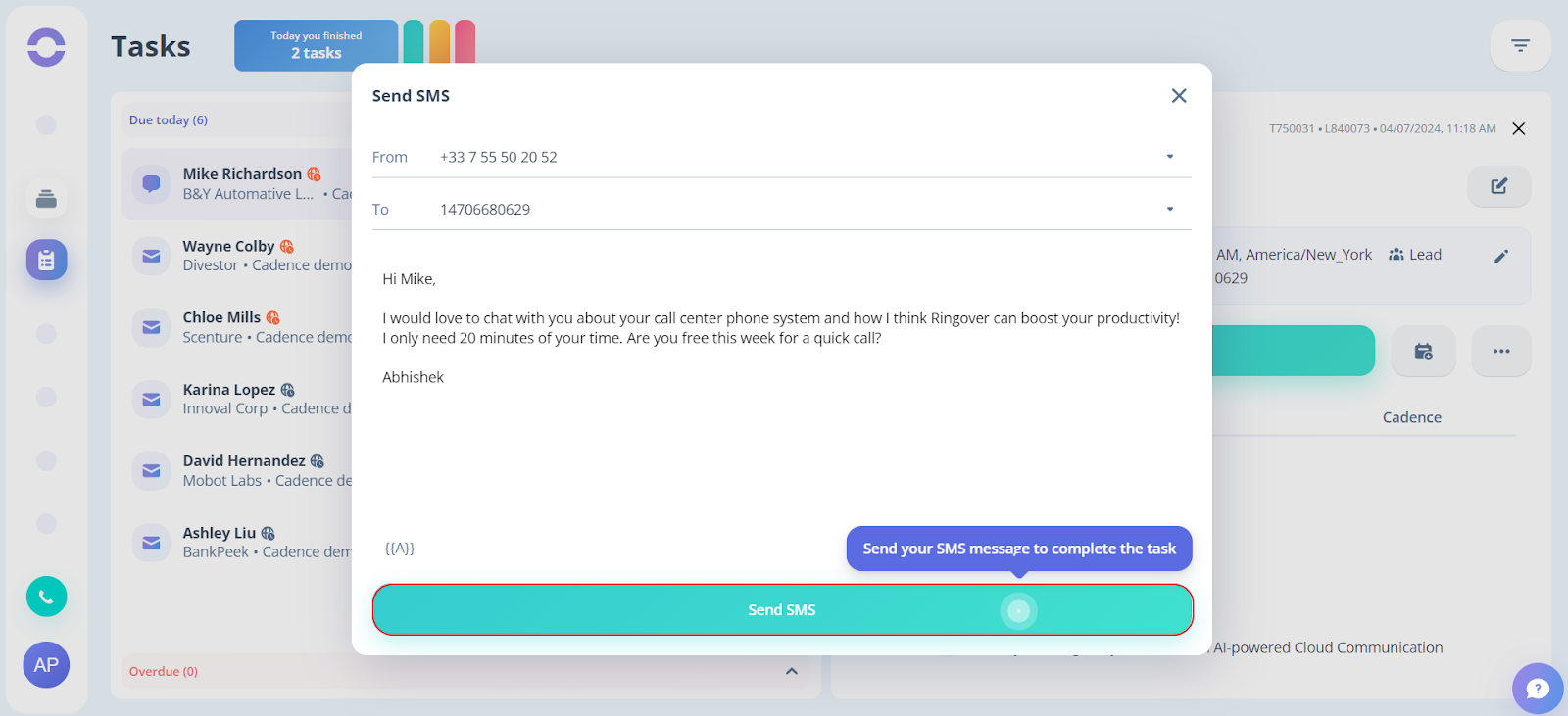Click the Ringover logo icon
Viewport: 1568px width, 716px height.
(x=46, y=47)
